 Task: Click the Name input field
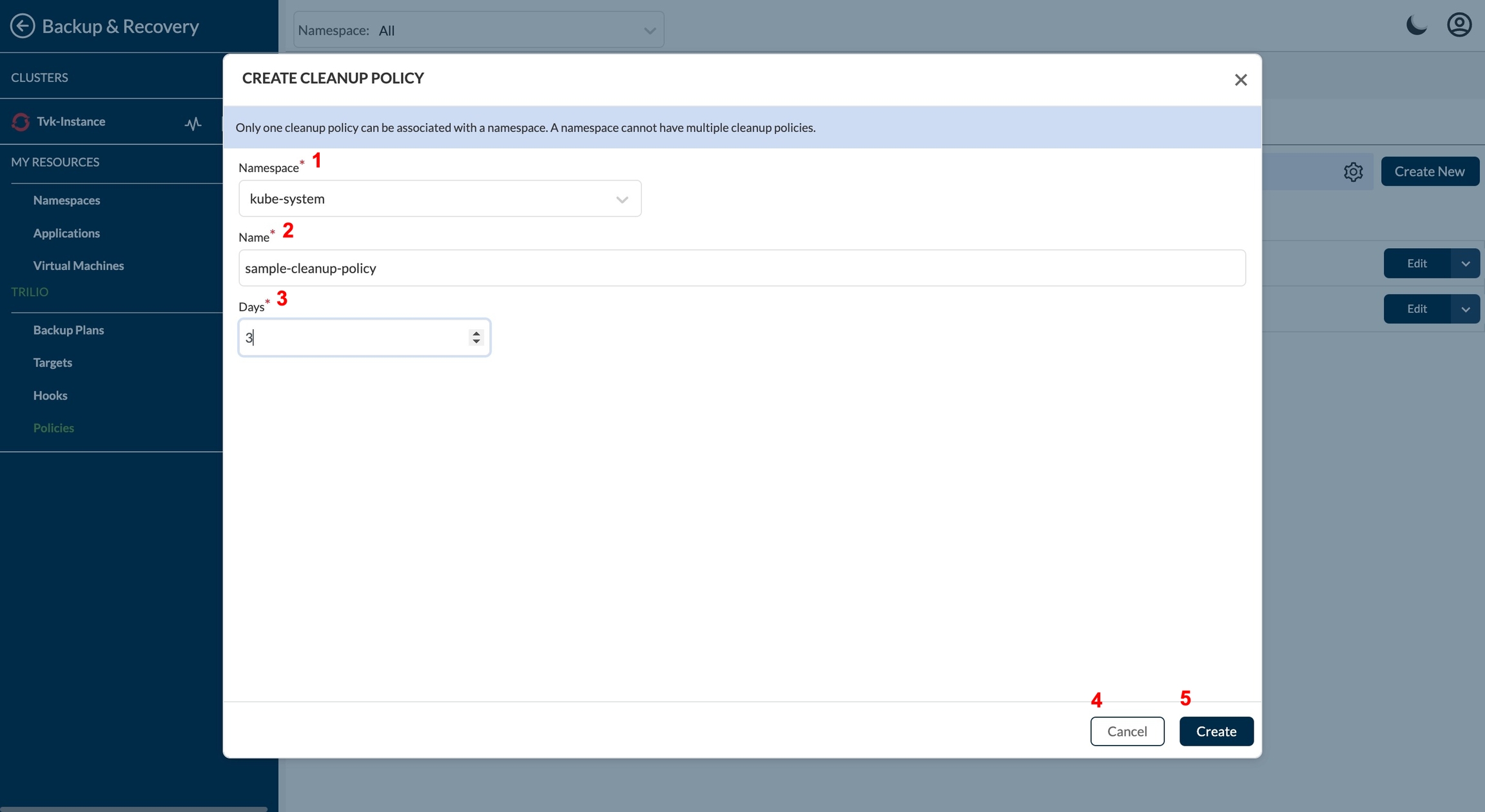[x=741, y=268]
